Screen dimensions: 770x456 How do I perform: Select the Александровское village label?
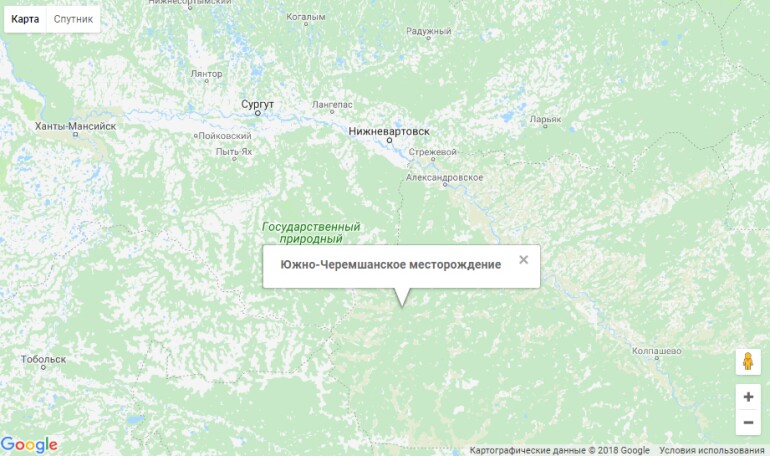[x=444, y=177]
